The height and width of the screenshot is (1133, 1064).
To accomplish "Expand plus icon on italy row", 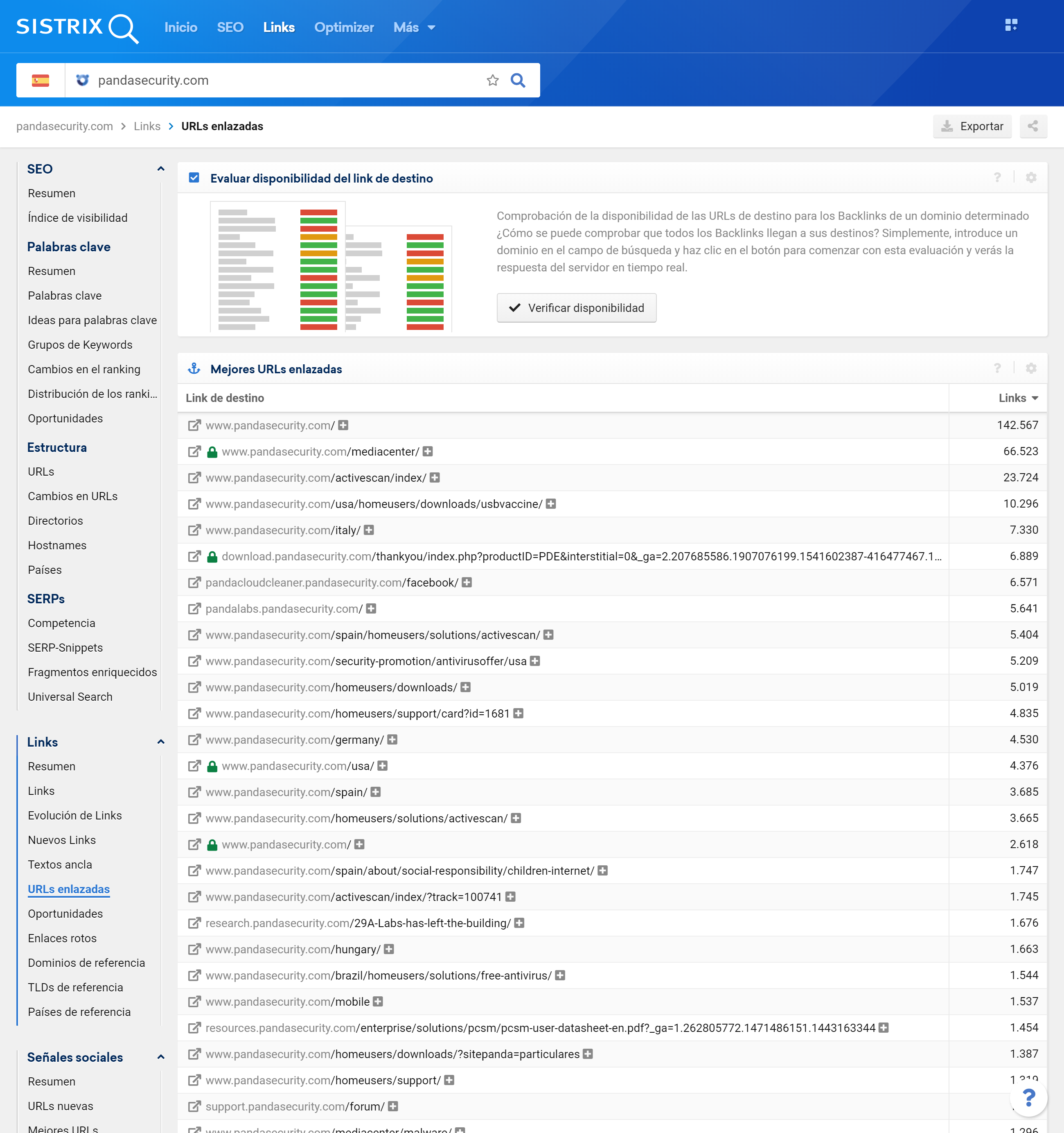I will point(369,530).
